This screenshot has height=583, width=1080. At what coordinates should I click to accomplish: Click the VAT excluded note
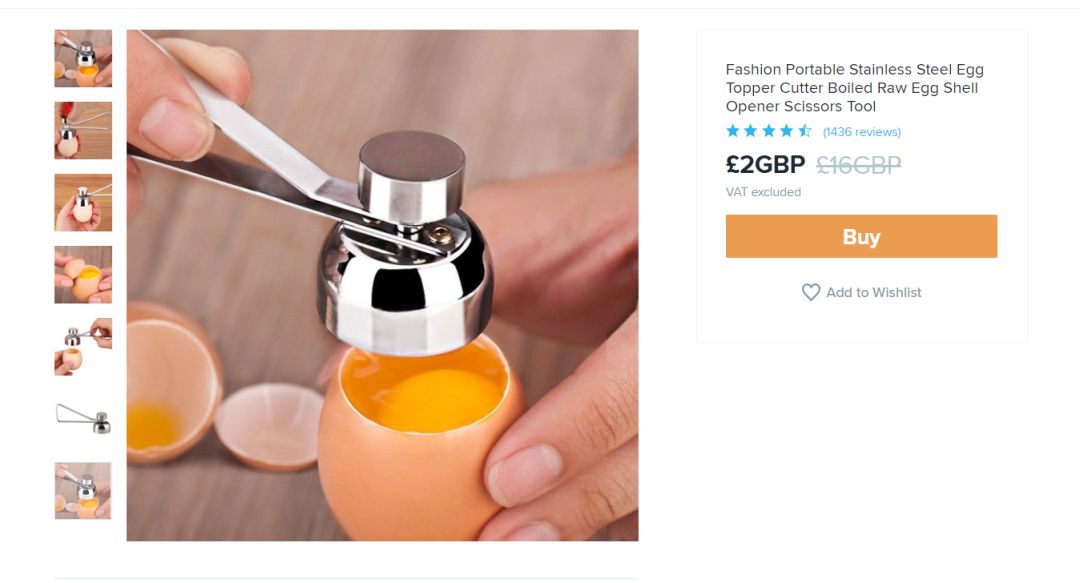[763, 192]
